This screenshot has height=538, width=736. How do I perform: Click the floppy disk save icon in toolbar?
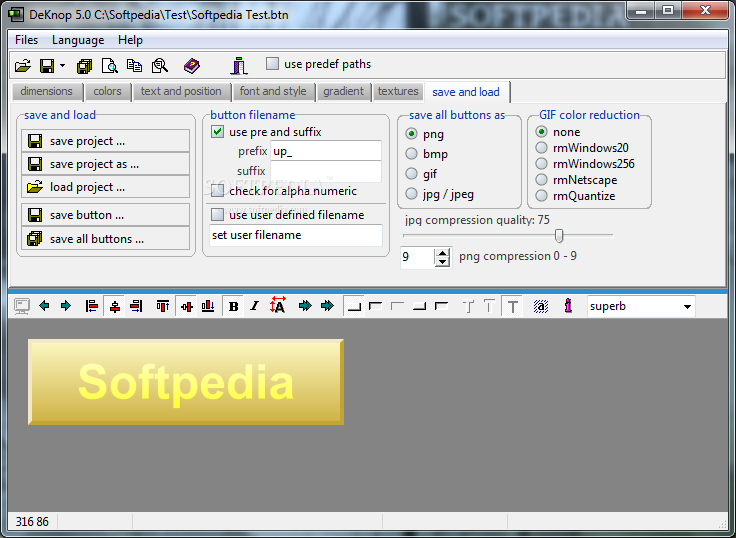(x=47, y=66)
